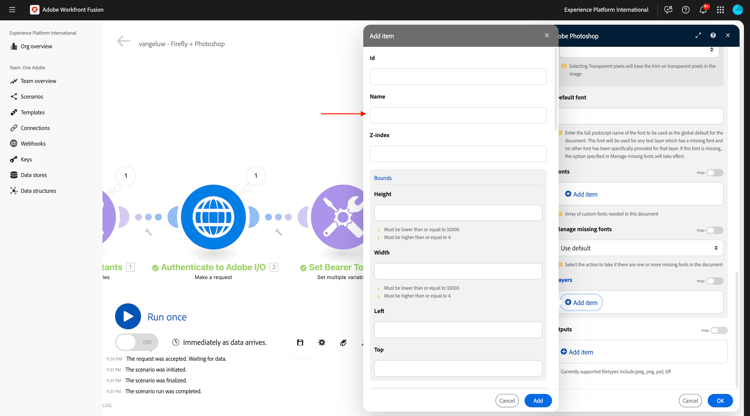
Task: Toggle the map switch for Outputs
Action: point(719,330)
